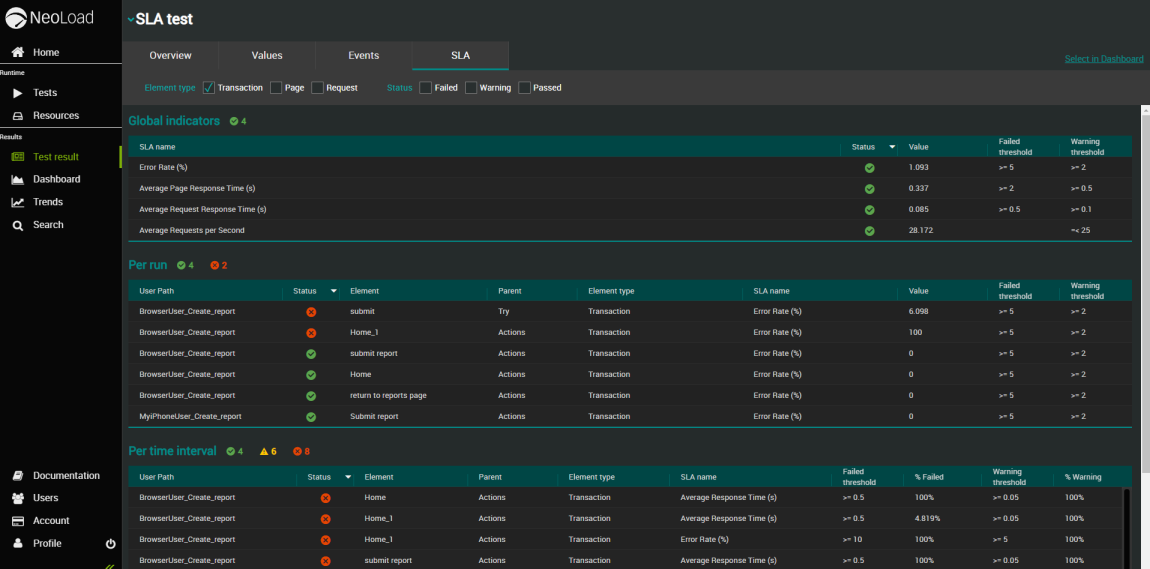
Task: Check the Failed status filter
Action: (426, 88)
